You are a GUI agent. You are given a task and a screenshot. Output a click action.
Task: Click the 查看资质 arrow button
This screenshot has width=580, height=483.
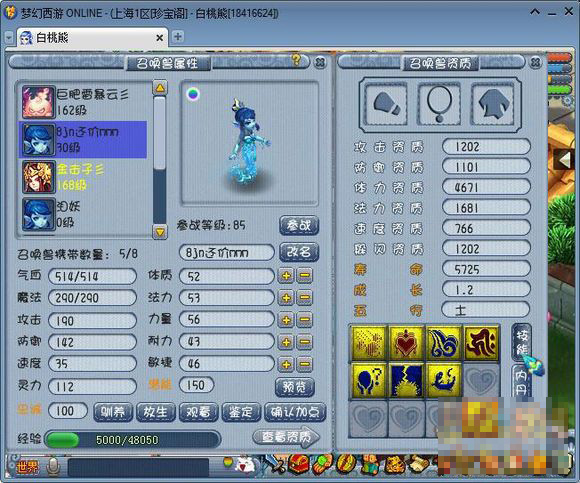click(x=286, y=438)
